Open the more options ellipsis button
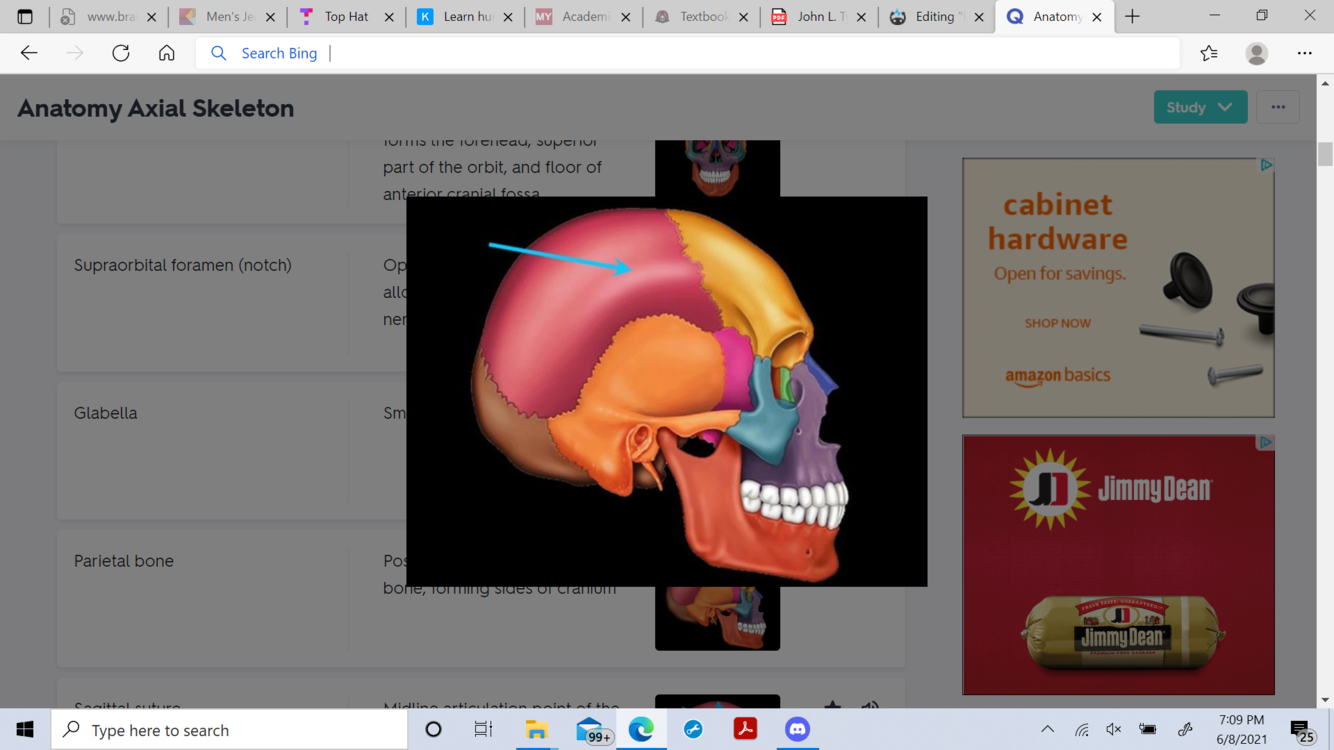1334x750 pixels. pos(1278,107)
